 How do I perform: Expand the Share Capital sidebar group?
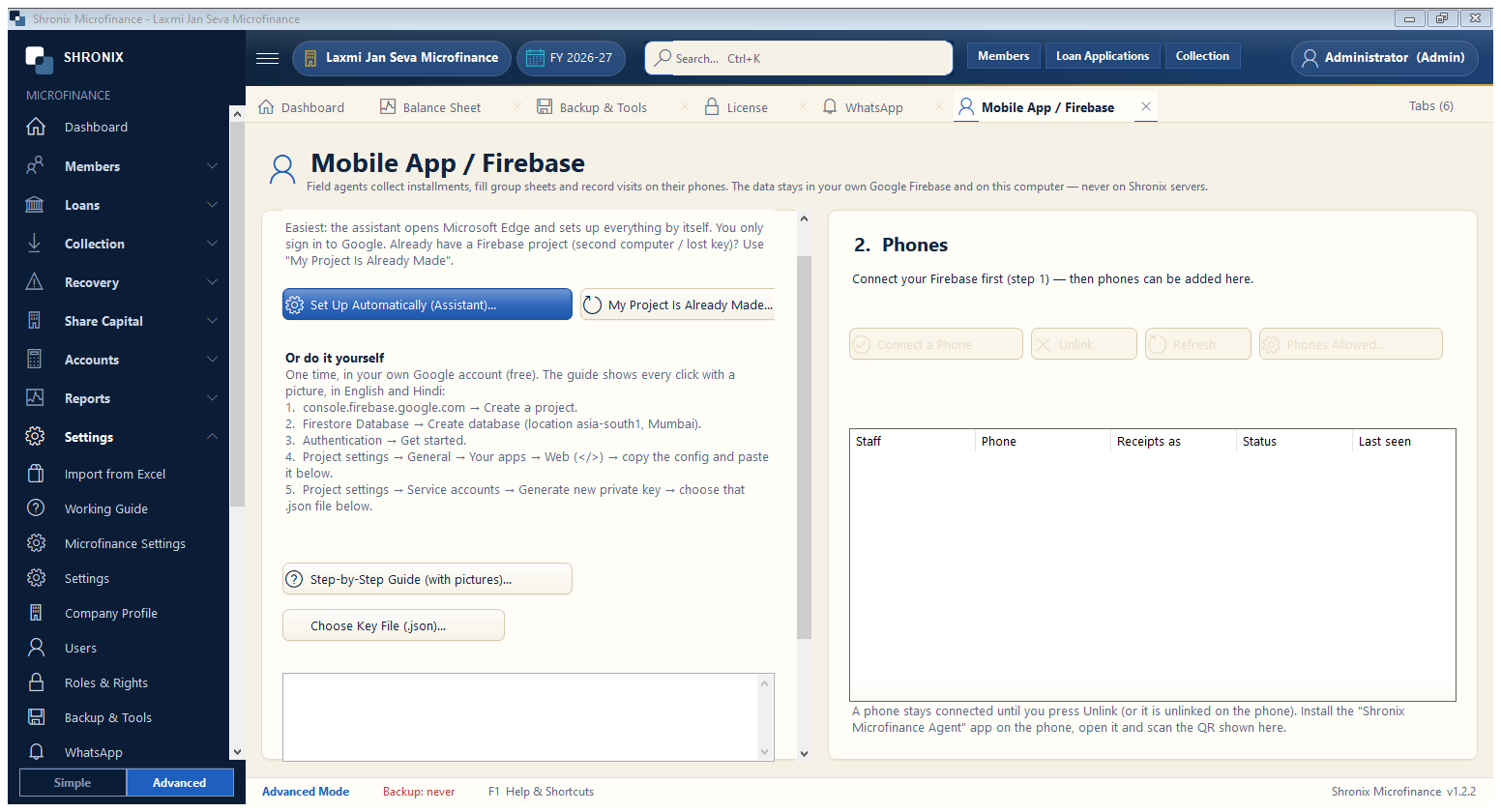[x=212, y=321]
